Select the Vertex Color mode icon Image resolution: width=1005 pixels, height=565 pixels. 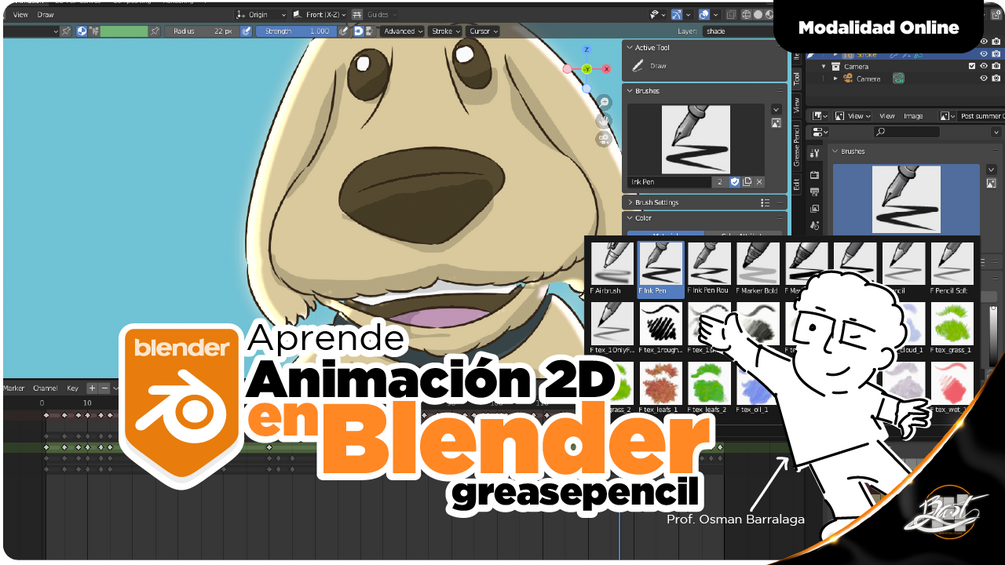pos(94,31)
